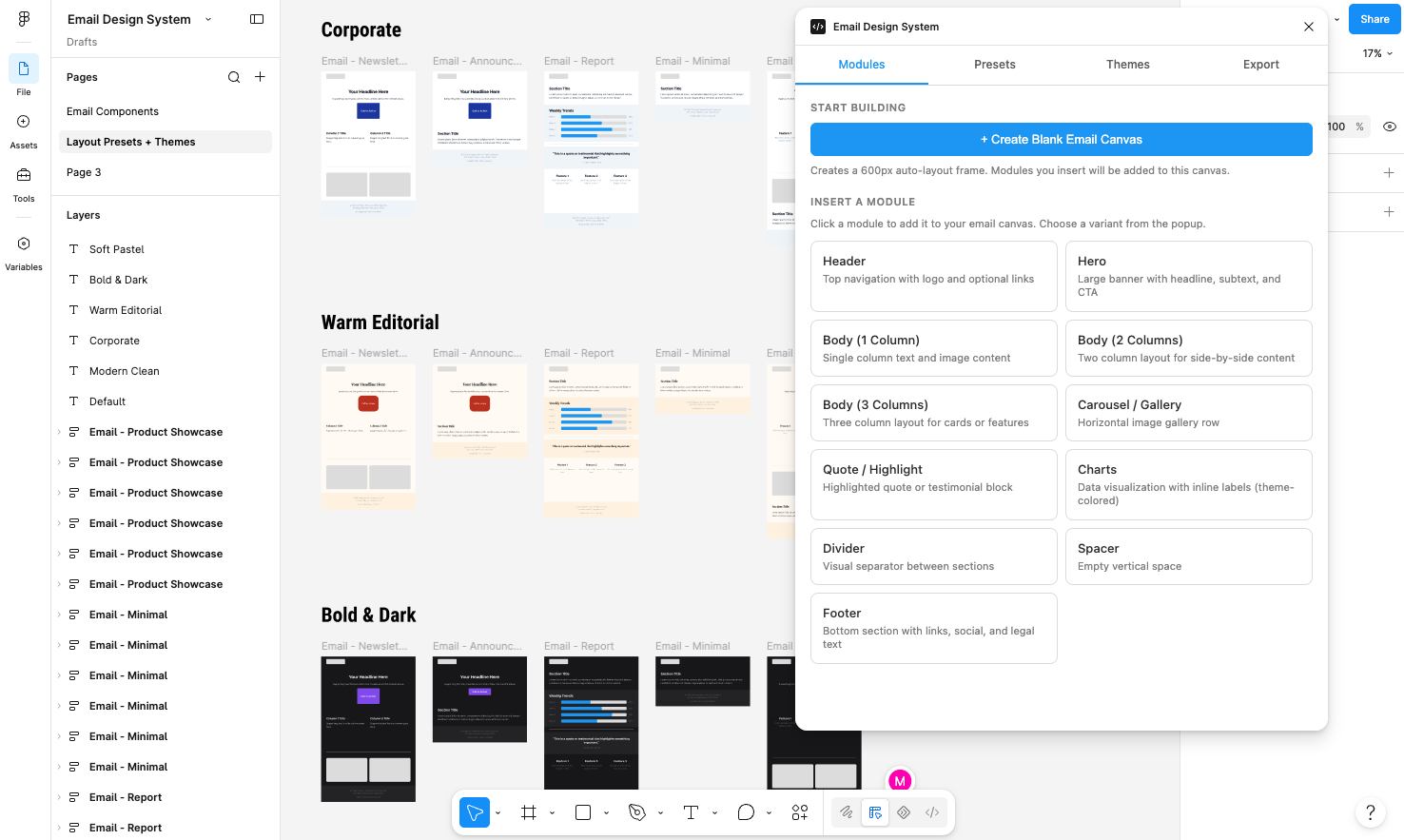Search pages with the magnifier icon
Screen dimensions: 1404x840
(234, 77)
